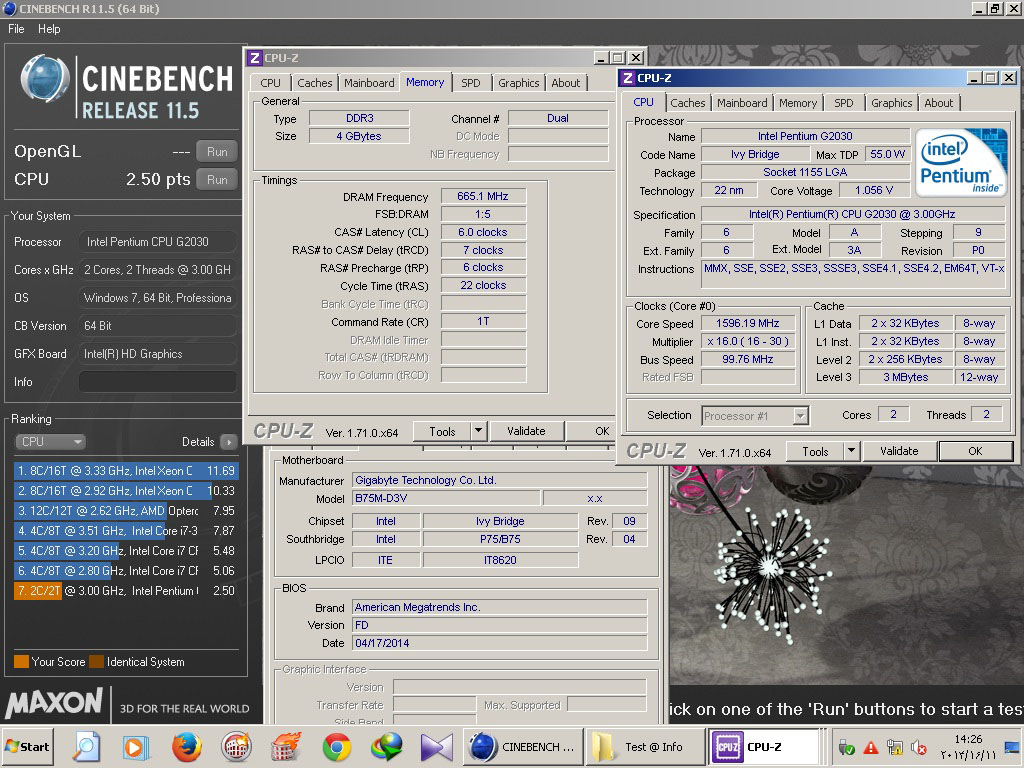Run the CPU benchmark

[217, 179]
